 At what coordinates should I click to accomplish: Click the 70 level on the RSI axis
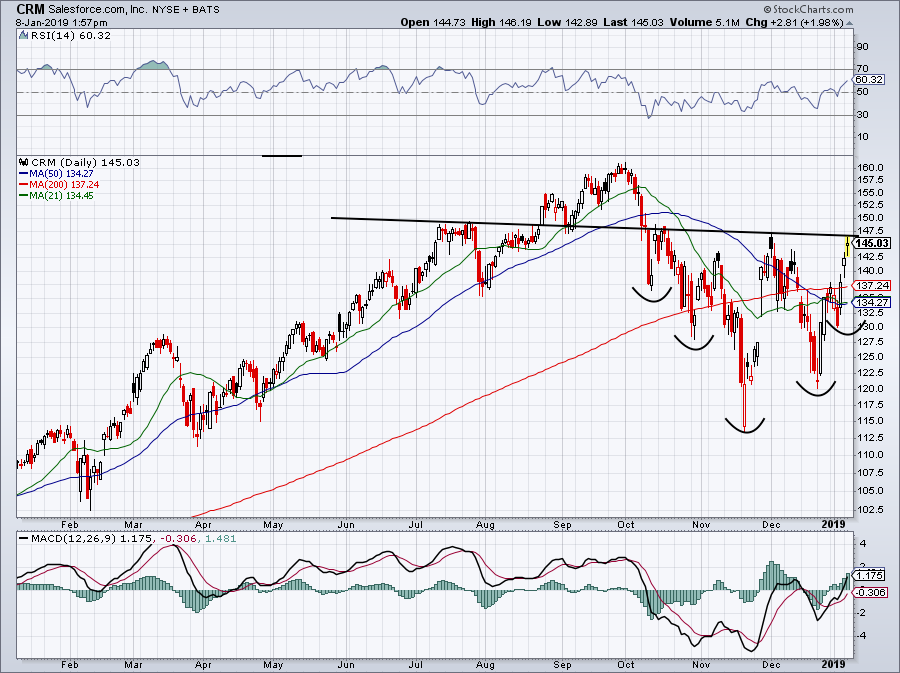click(862, 69)
